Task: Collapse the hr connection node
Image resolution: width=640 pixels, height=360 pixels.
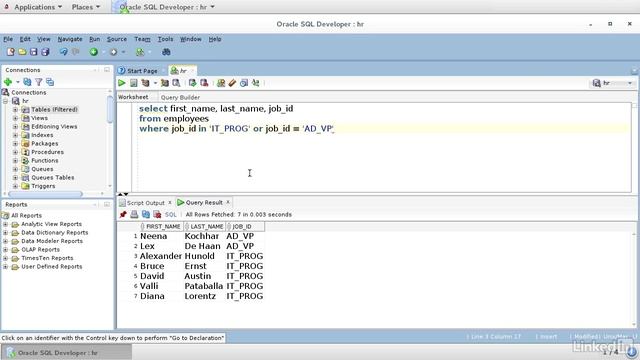Action: click(x=5, y=101)
